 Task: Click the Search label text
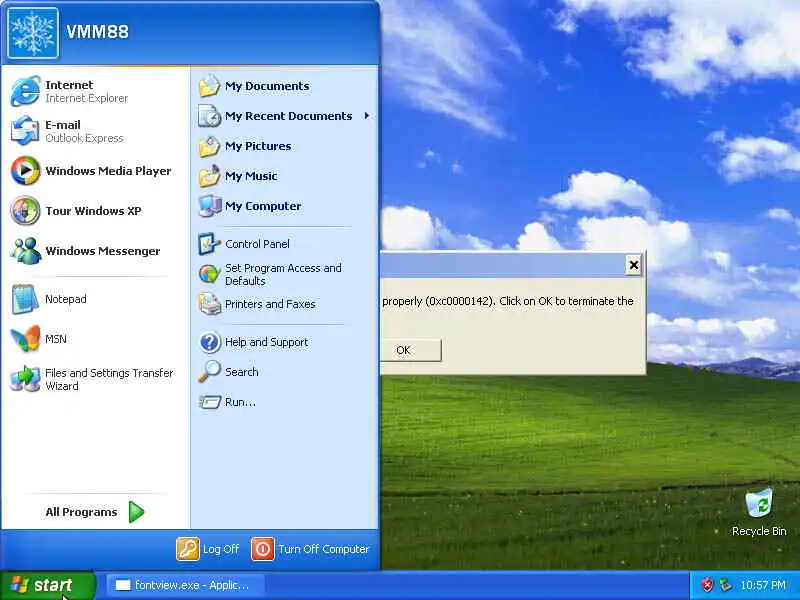pyautogui.click(x=241, y=372)
